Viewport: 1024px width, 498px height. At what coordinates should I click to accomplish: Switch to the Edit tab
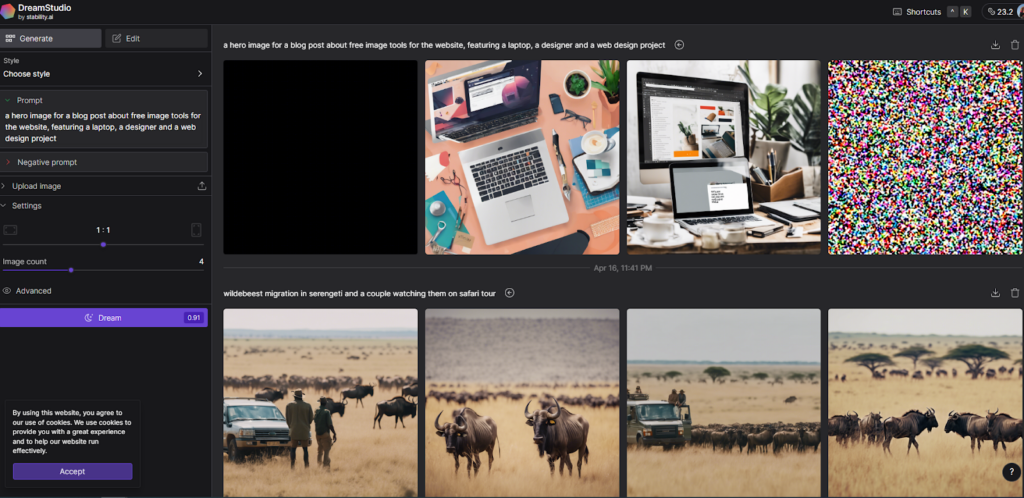click(x=155, y=38)
